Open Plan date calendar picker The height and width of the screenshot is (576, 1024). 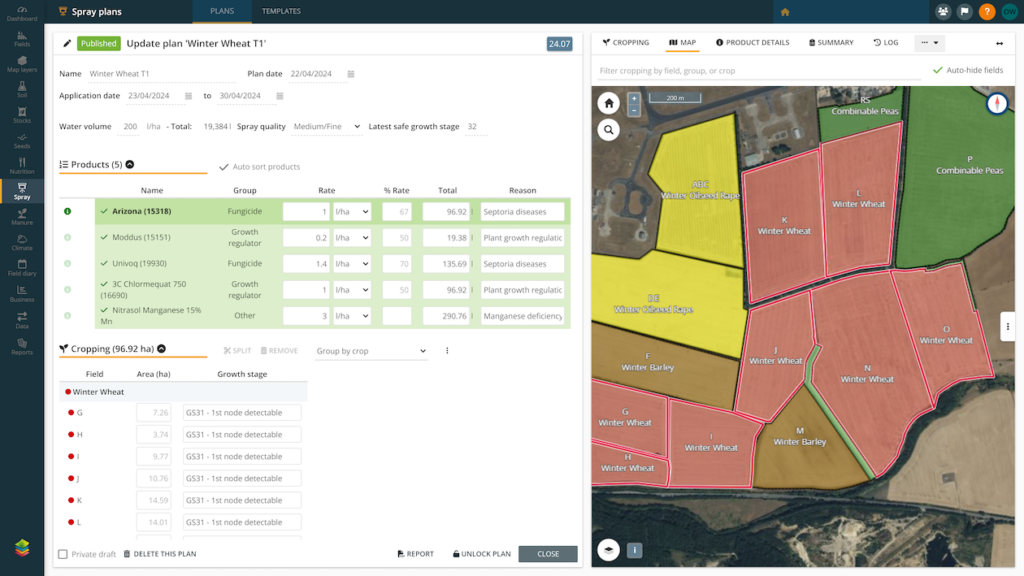coord(351,74)
